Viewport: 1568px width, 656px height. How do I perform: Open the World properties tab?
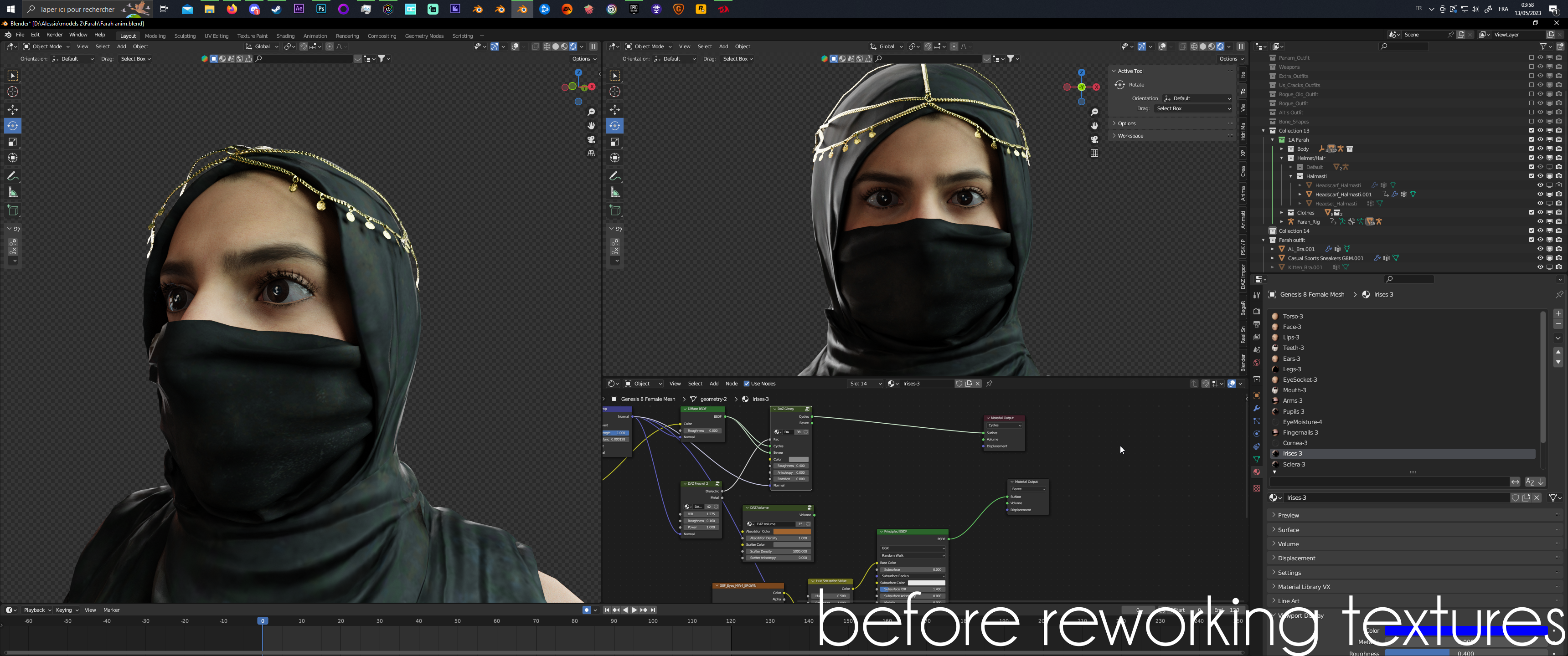click(1256, 363)
